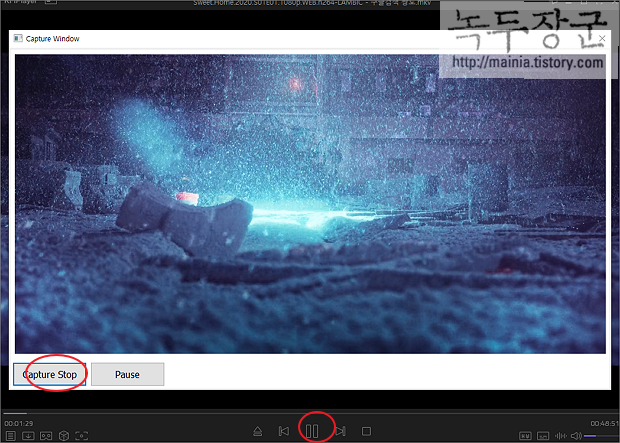Click the screen capture frame icon

click(81, 436)
